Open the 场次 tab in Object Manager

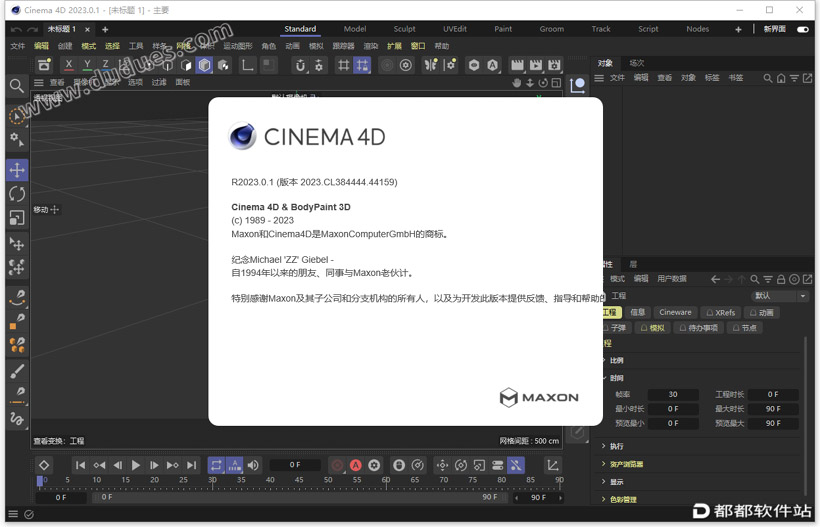point(636,63)
